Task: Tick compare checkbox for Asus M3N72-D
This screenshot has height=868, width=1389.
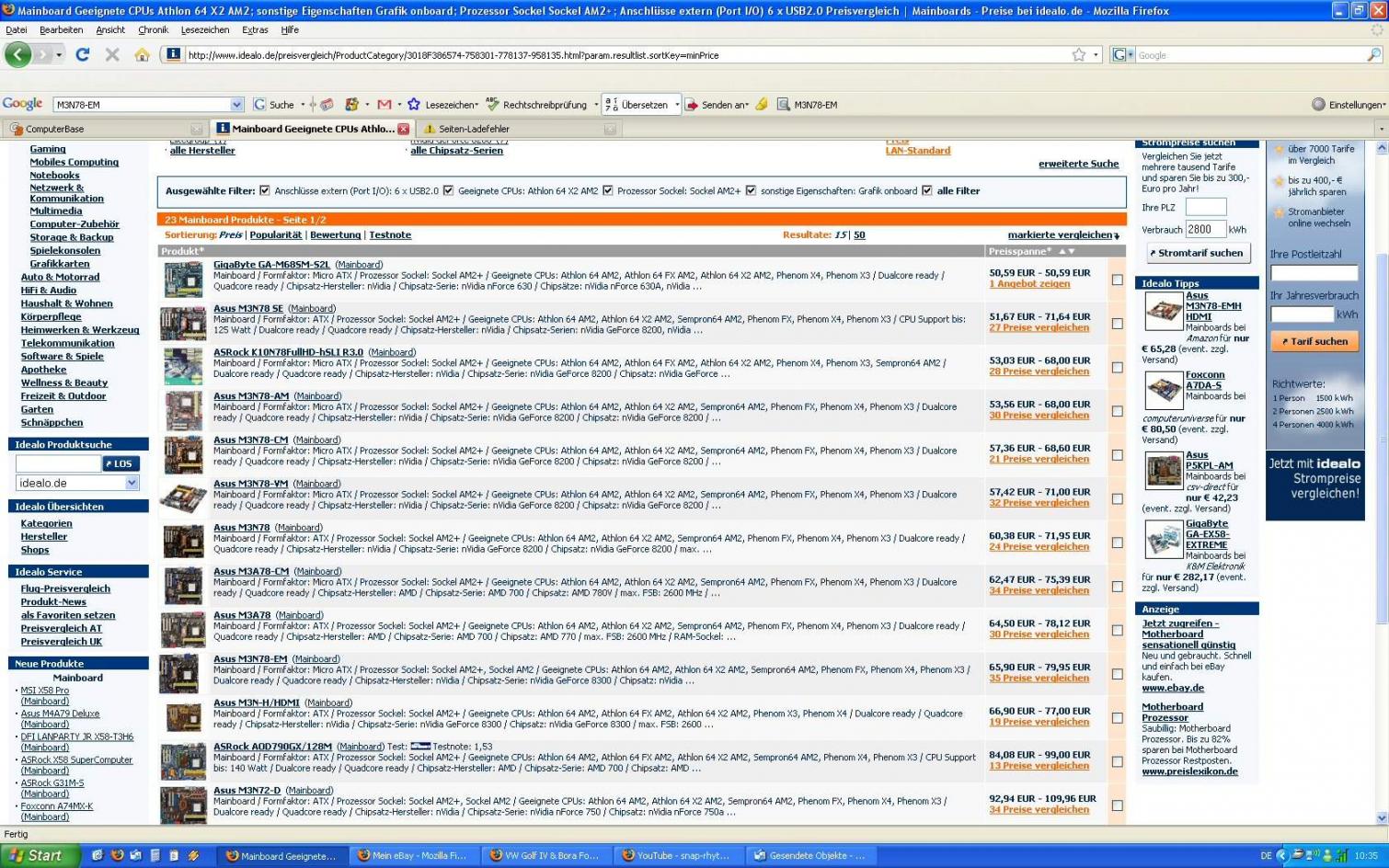Action: tap(1117, 805)
